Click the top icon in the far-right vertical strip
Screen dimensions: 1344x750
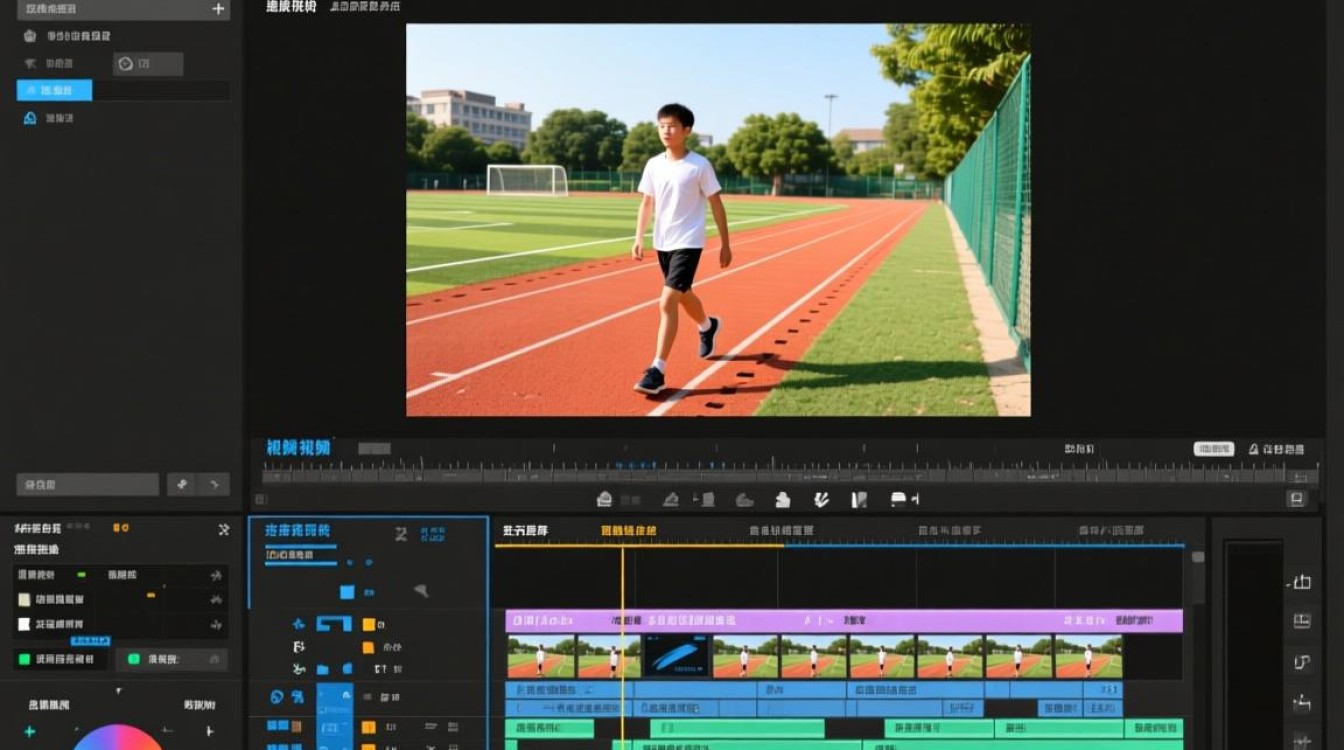1301,582
